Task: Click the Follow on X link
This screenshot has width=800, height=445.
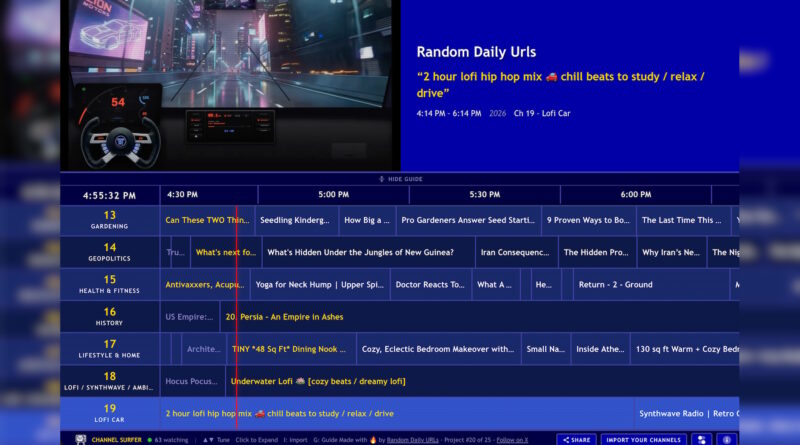Action: (513, 440)
